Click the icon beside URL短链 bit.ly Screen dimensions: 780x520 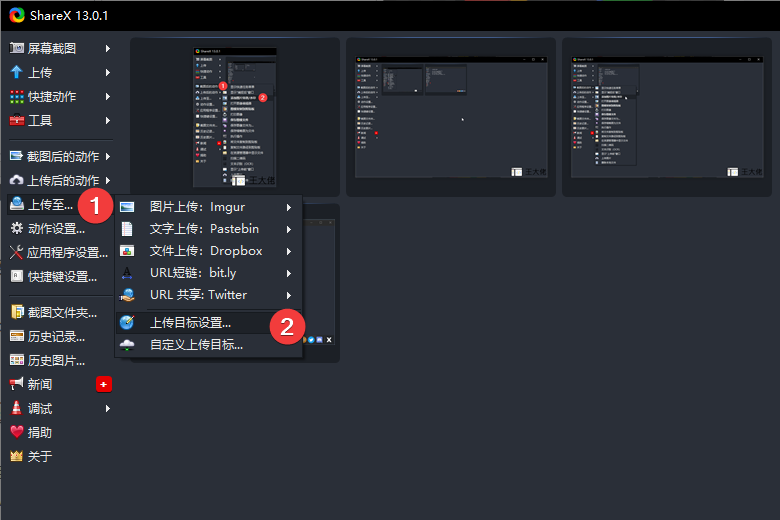[x=127, y=273]
